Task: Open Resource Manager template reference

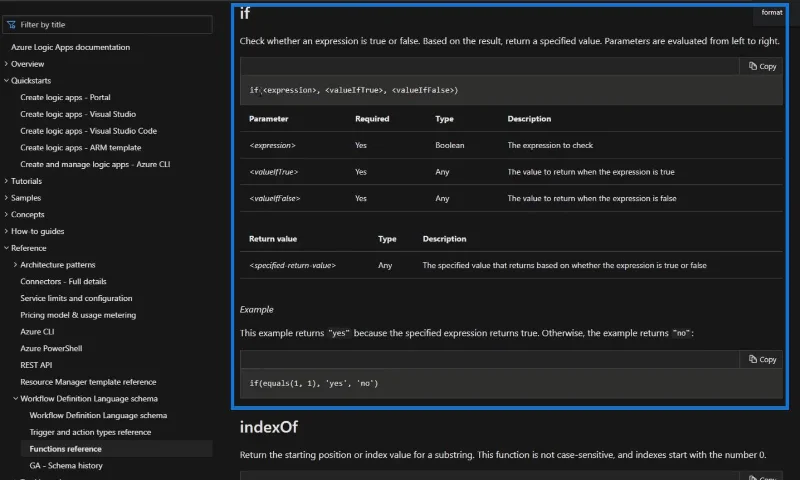Action: pyautogui.click(x=88, y=382)
